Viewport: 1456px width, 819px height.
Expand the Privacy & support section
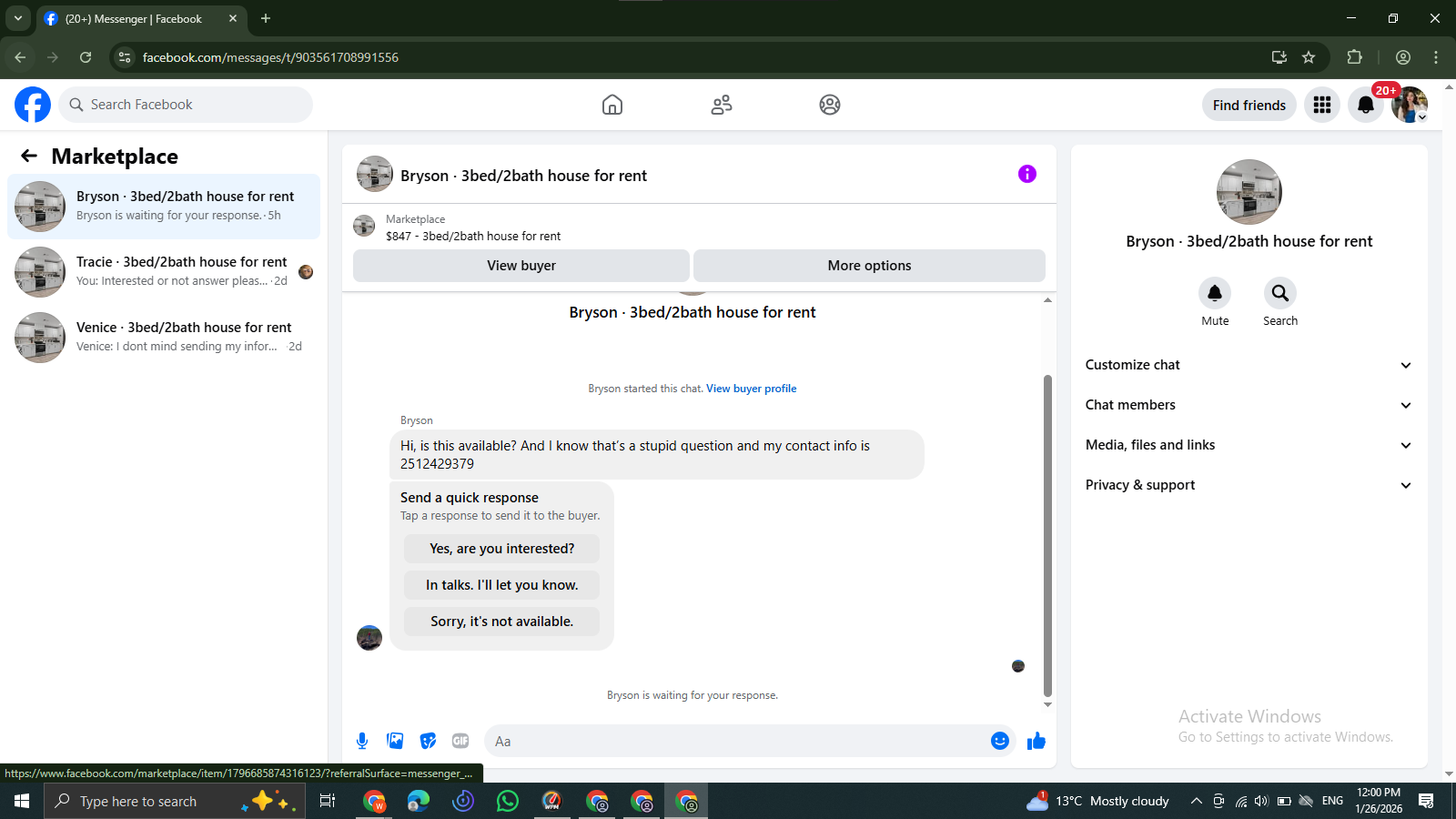[x=1249, y=485]
